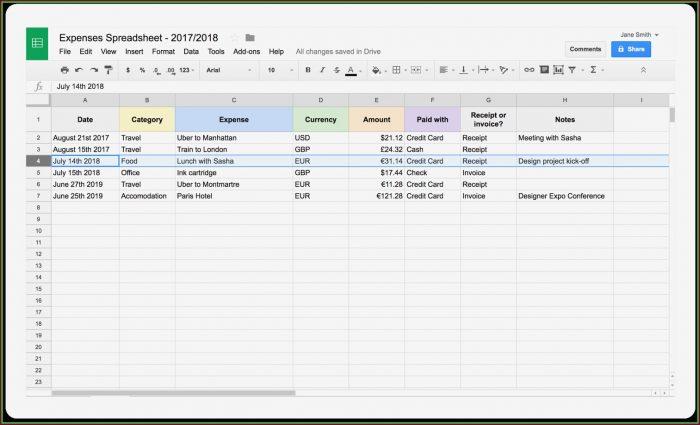Open the font size 10 dropdown
Screen dimensions: 700x425
click(x=280, y=70)
